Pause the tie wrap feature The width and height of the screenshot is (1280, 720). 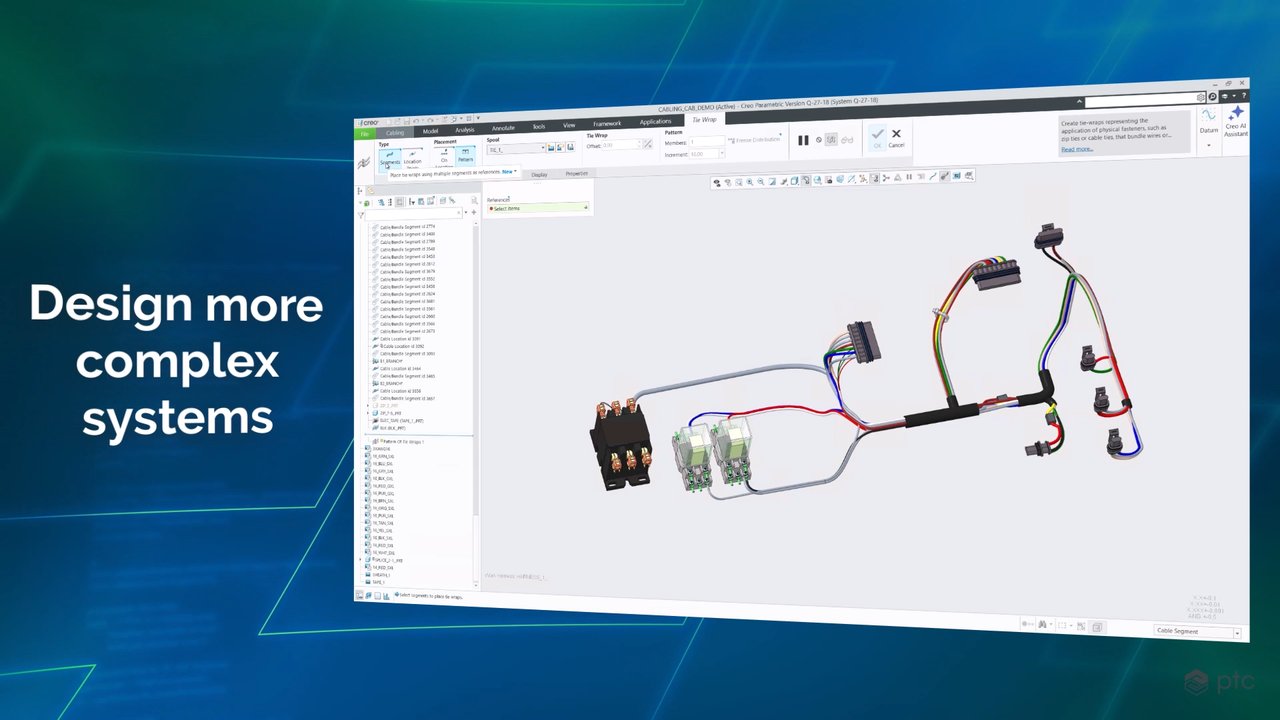tap(803, 140)
